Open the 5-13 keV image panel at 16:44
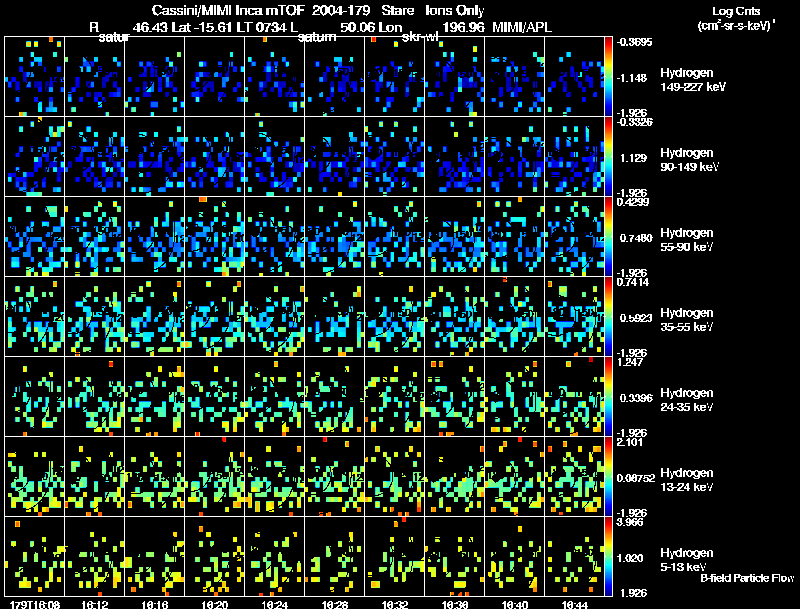800x609 pixels. point(574,556)
